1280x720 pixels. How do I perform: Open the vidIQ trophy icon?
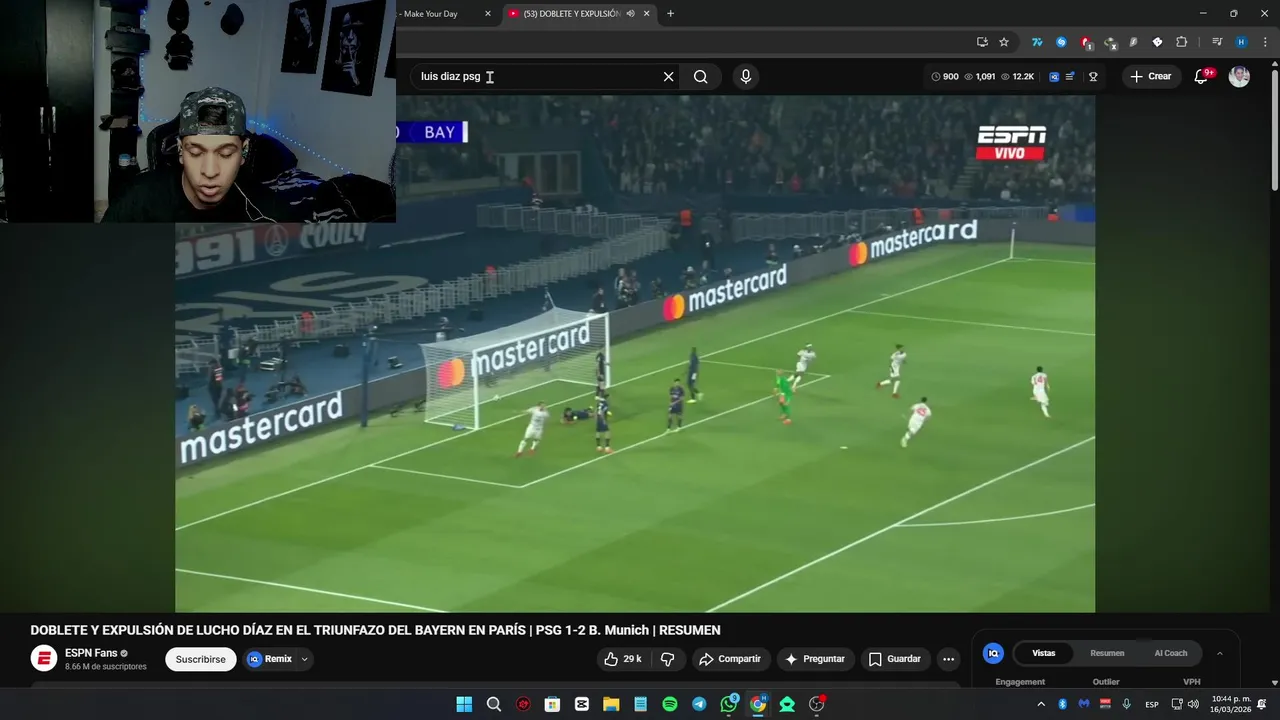pos(1093,76)
